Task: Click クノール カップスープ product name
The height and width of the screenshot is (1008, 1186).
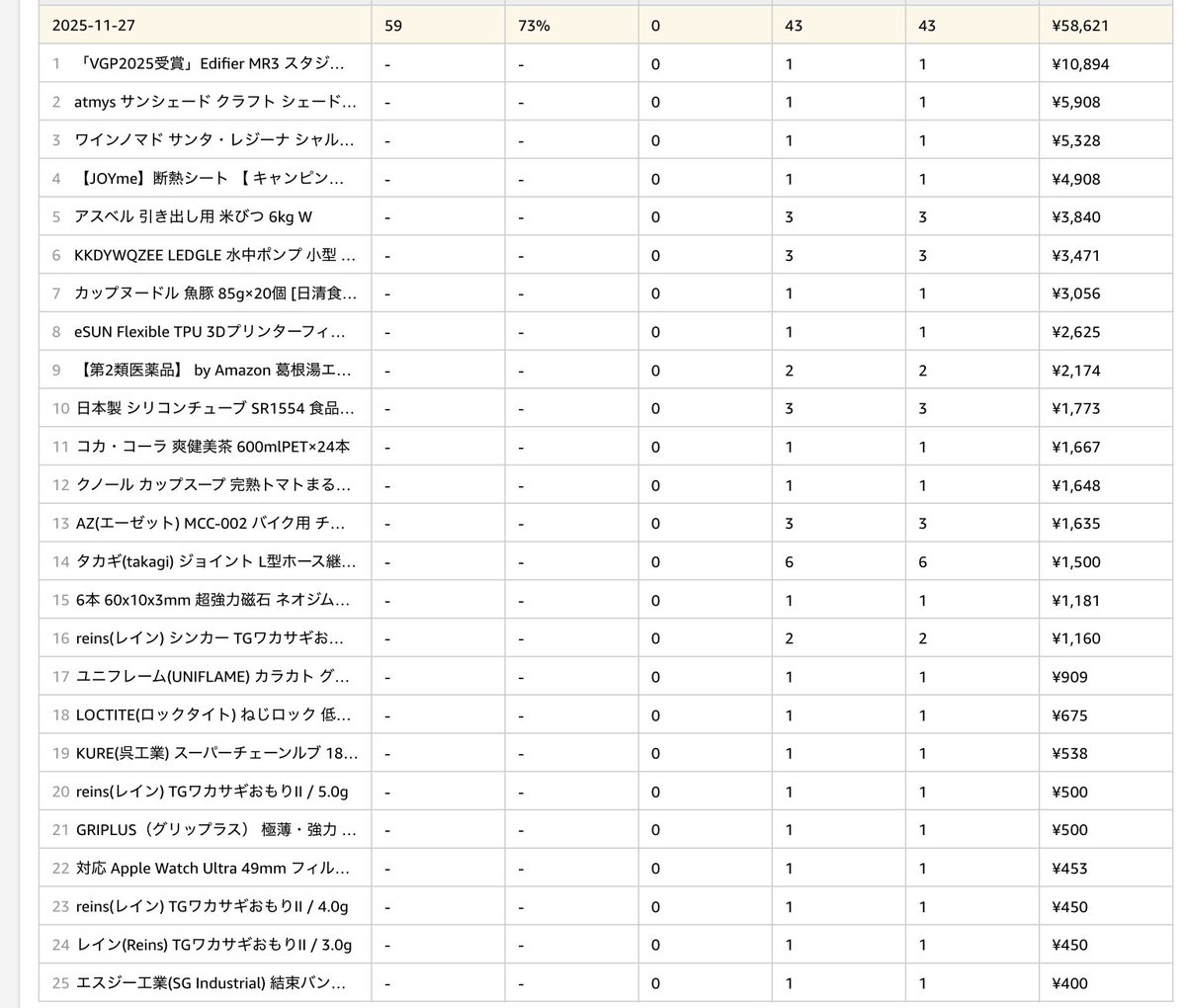Action: click(213, 485)
